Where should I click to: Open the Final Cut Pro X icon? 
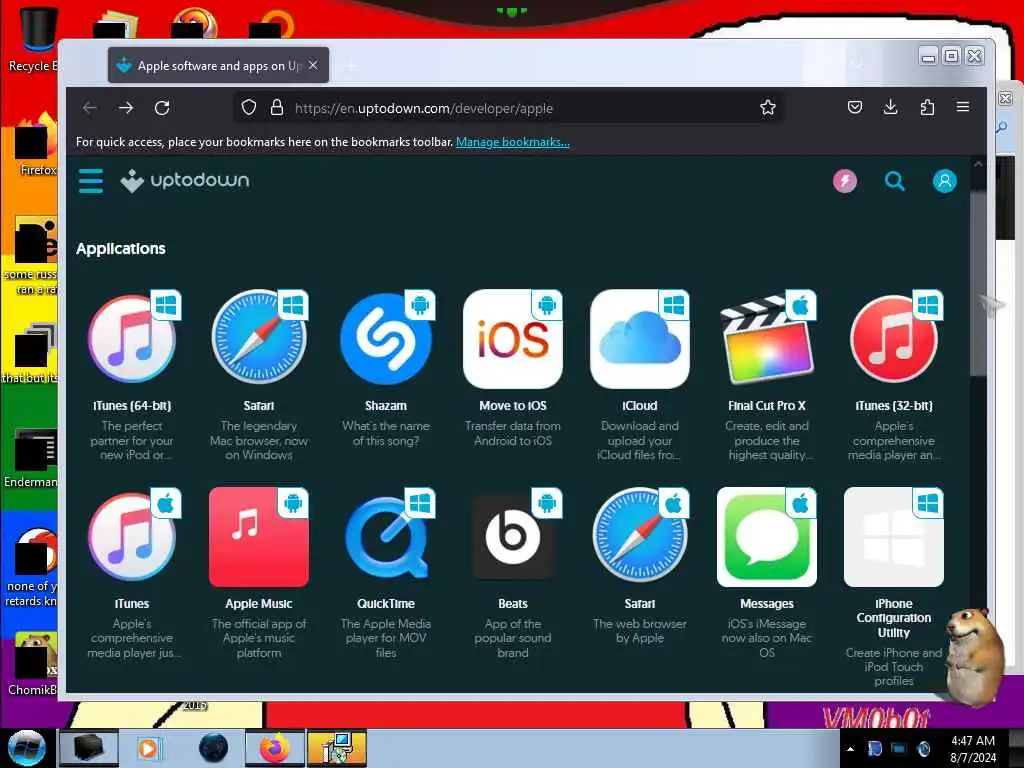(767, 339)
